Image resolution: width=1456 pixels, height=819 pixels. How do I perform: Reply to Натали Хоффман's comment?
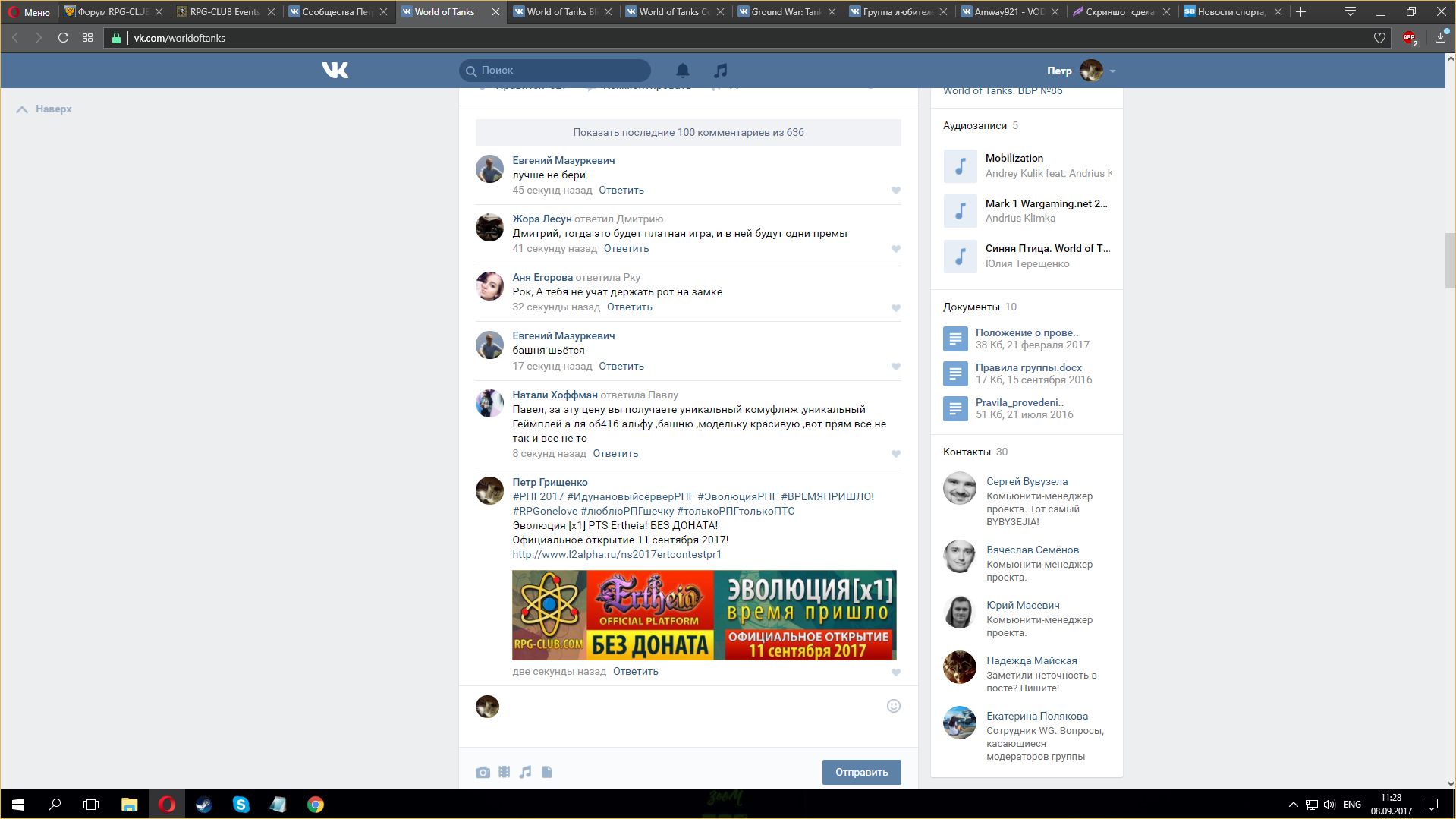(615, 454)
